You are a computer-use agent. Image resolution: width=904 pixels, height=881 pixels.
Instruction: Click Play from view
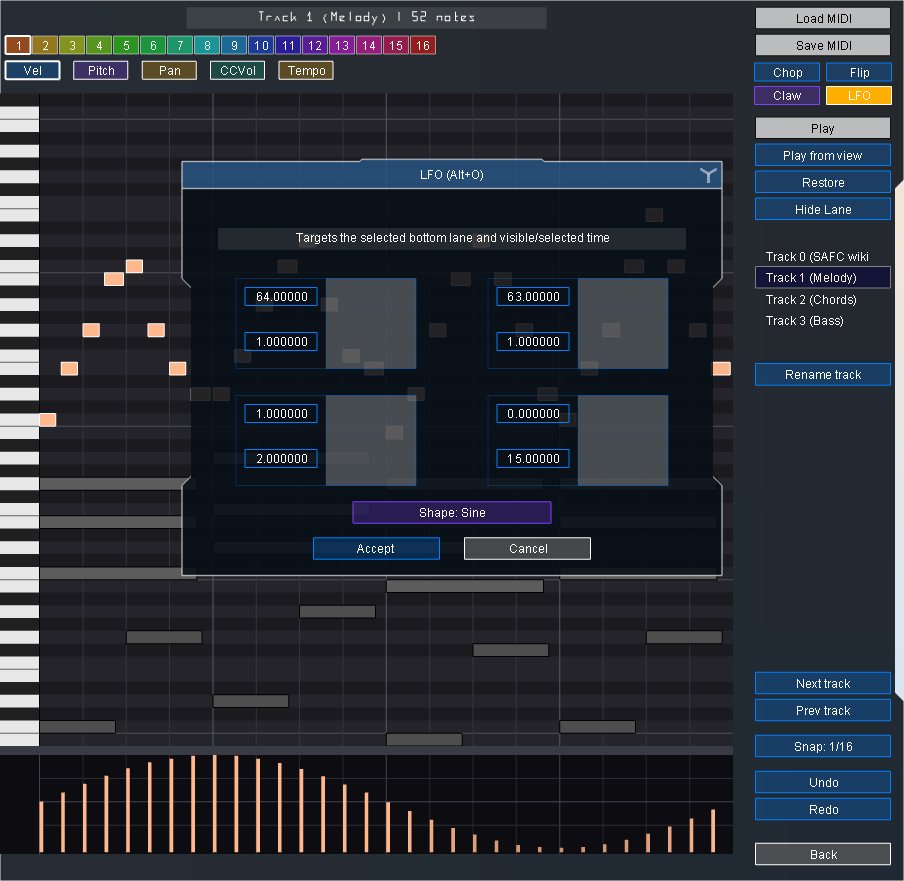[823, 156]
